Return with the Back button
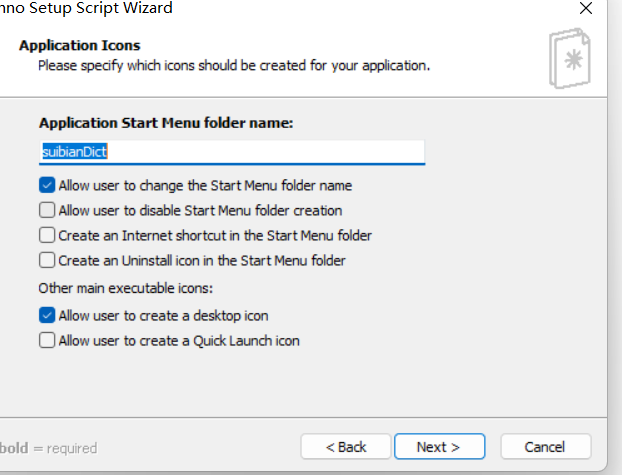The width and height of the screenshot is (622, 475). tap(346, 446)
